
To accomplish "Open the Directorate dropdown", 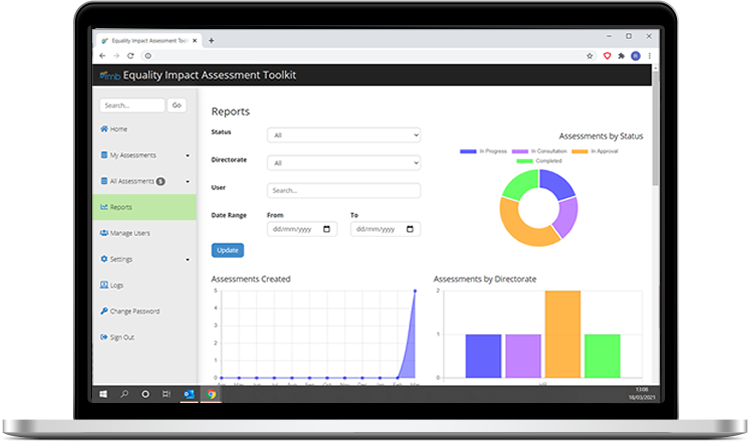I will 343,162.
